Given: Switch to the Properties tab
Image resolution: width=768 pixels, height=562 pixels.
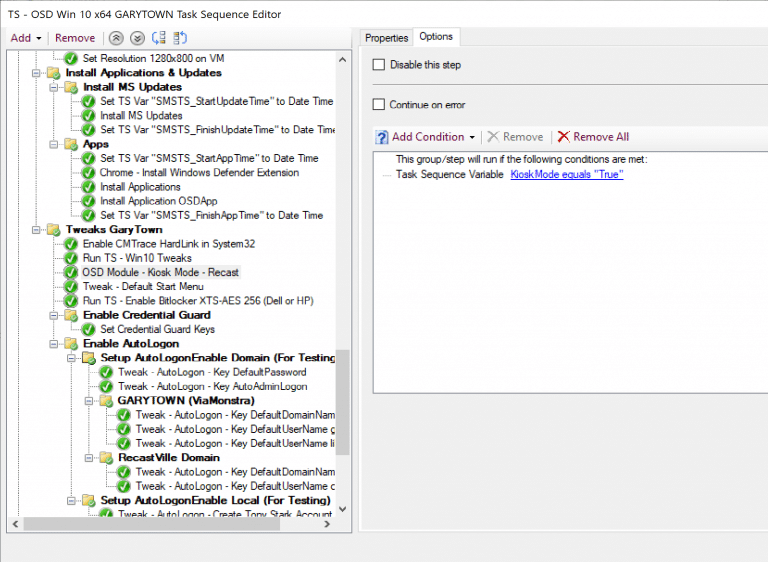Looking at the screenshot, I should pyautogui.click(x=386, y=38).
